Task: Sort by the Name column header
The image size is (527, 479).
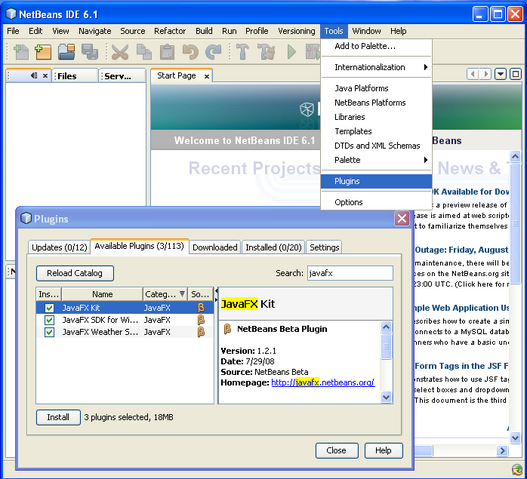Action: 102,294
